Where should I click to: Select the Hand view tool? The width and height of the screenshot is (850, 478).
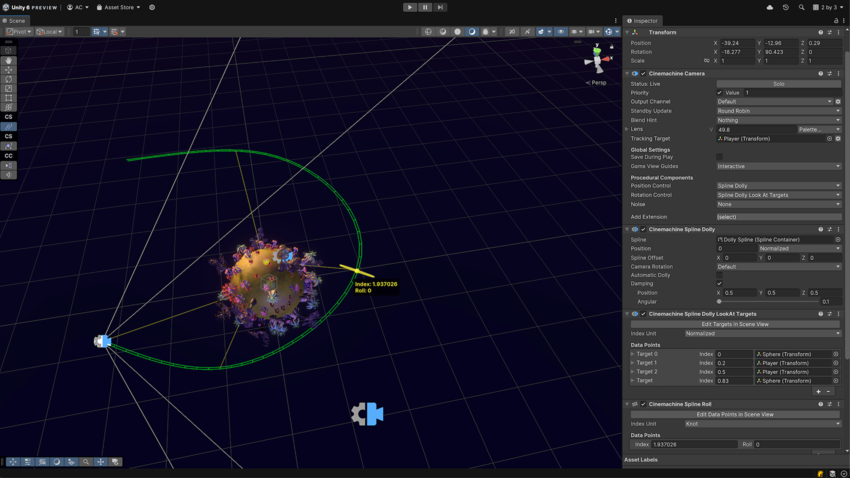click(x=8, y=60)
